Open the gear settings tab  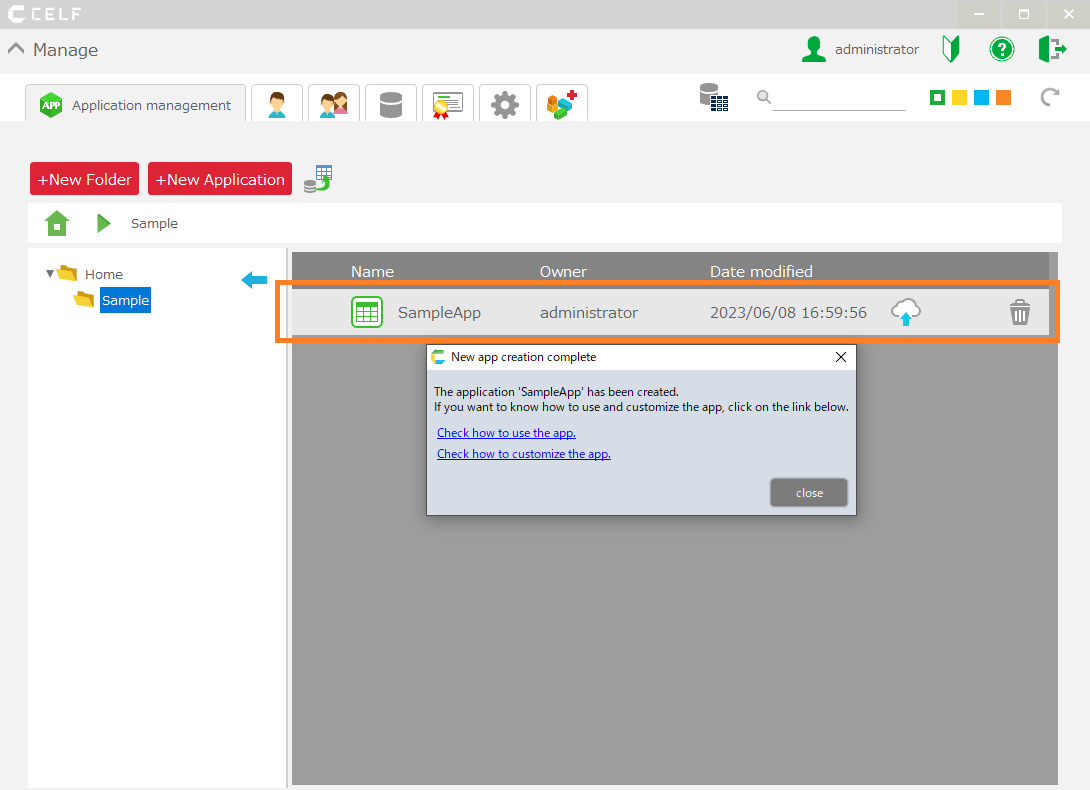(505, 104)
